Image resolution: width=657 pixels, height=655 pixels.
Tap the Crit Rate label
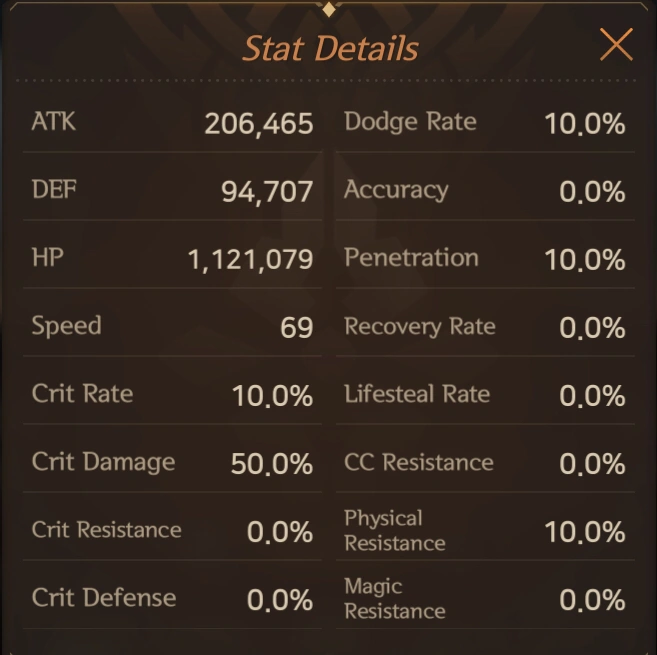(x=82, y=394)
